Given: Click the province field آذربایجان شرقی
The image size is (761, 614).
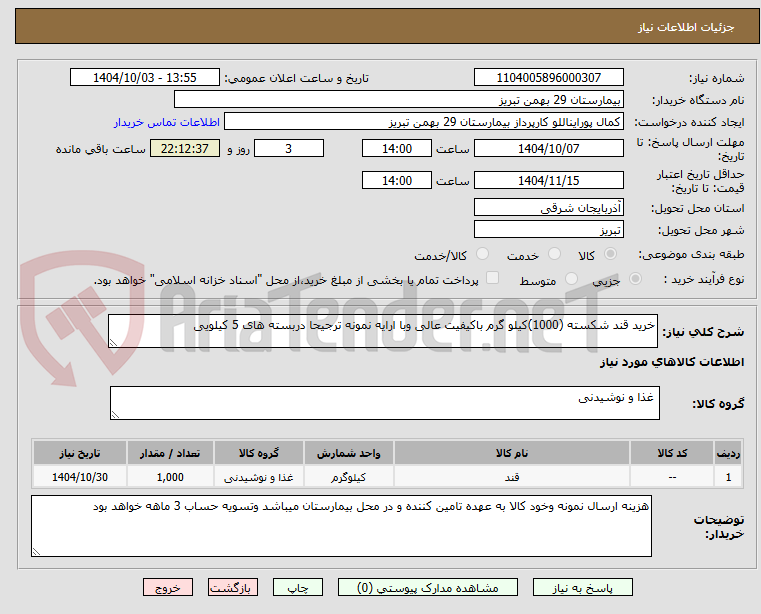Looking at the screenshot, I should click(548, 207).
